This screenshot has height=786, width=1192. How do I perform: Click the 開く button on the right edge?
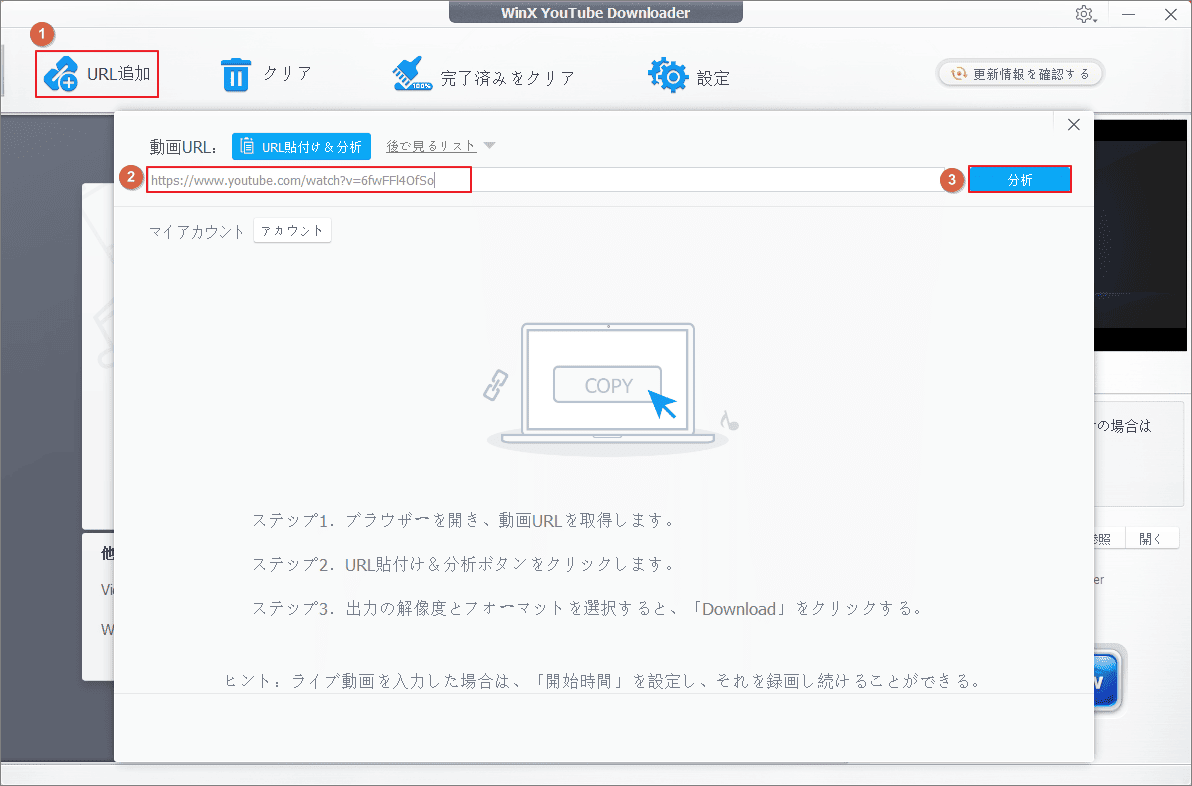pyautogui.click(x=1152, y=537)
